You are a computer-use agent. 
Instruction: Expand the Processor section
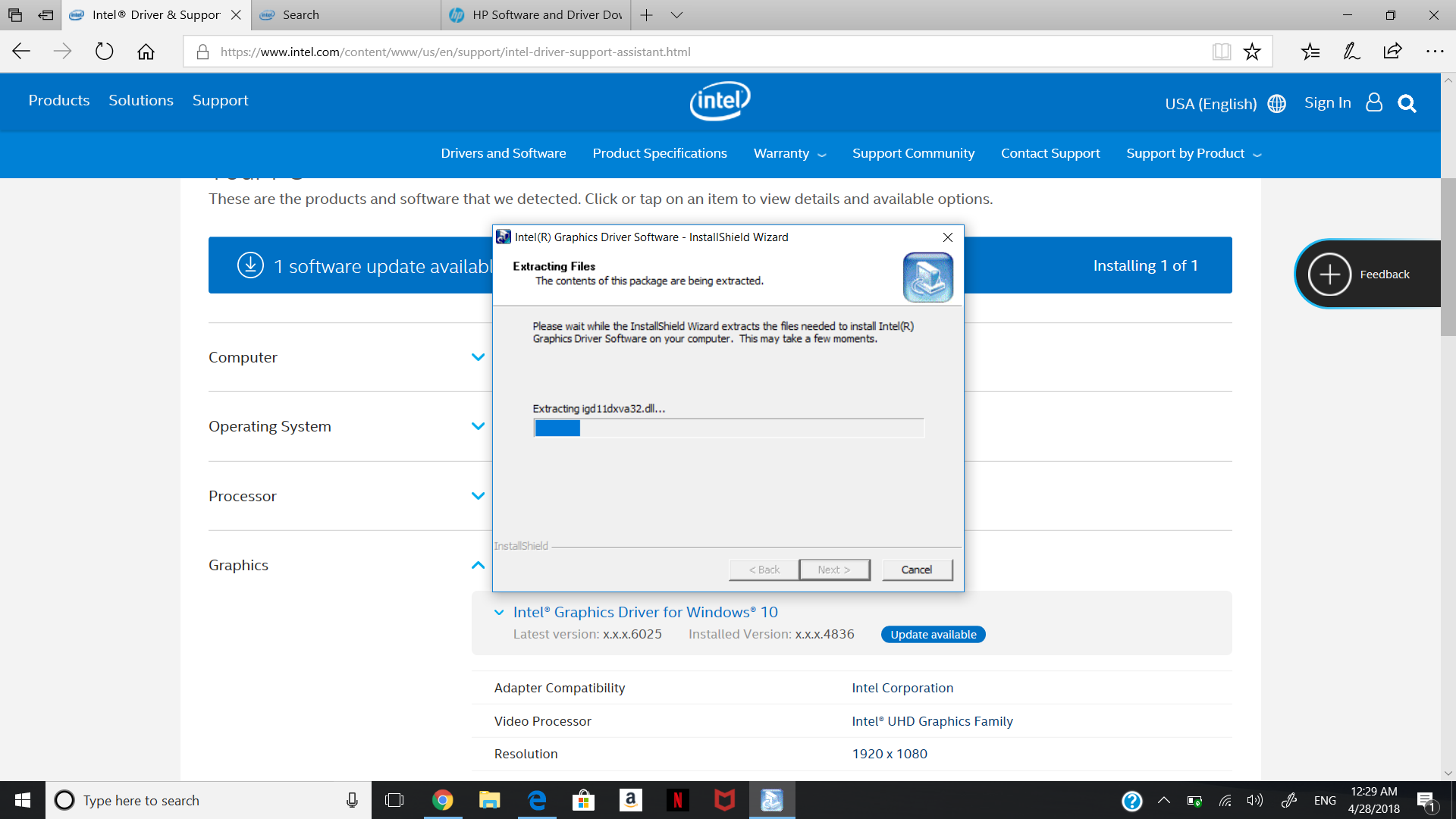click(x=478, y=496)
